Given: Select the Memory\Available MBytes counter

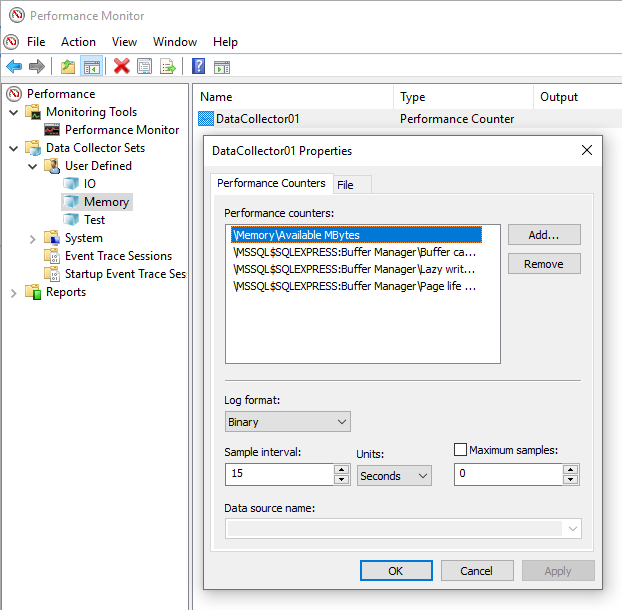Looking at the screenshot, I should (356, 235).
